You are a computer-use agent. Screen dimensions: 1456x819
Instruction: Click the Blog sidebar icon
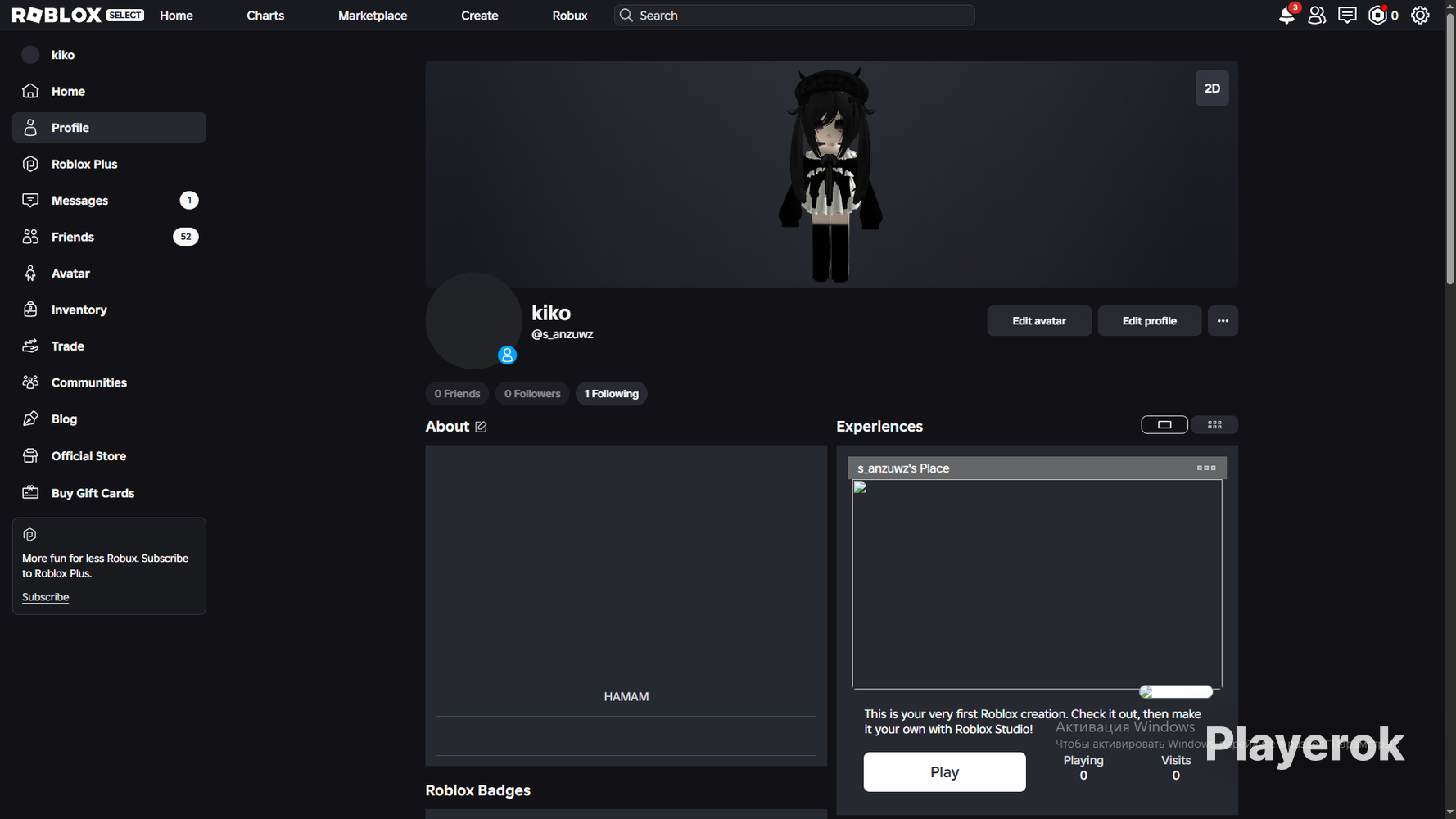click(x=30, y=419)
